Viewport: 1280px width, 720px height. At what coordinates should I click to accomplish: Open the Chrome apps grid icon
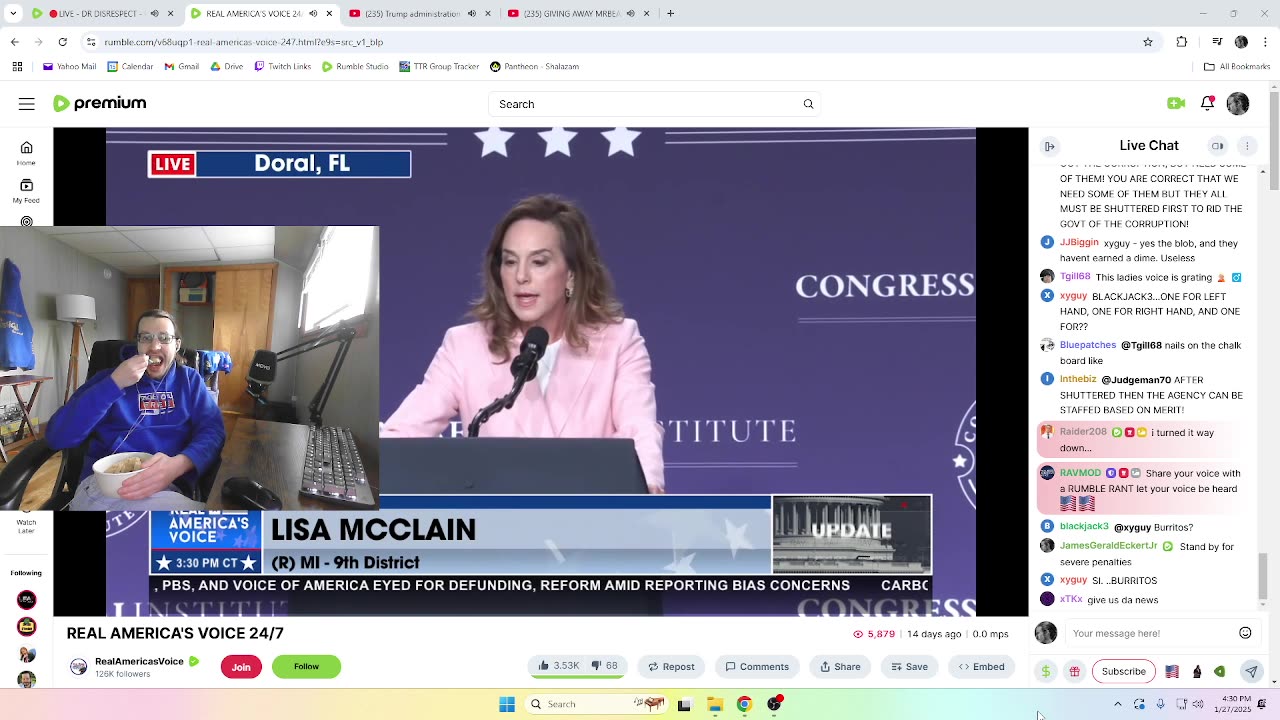click(17, 67)
